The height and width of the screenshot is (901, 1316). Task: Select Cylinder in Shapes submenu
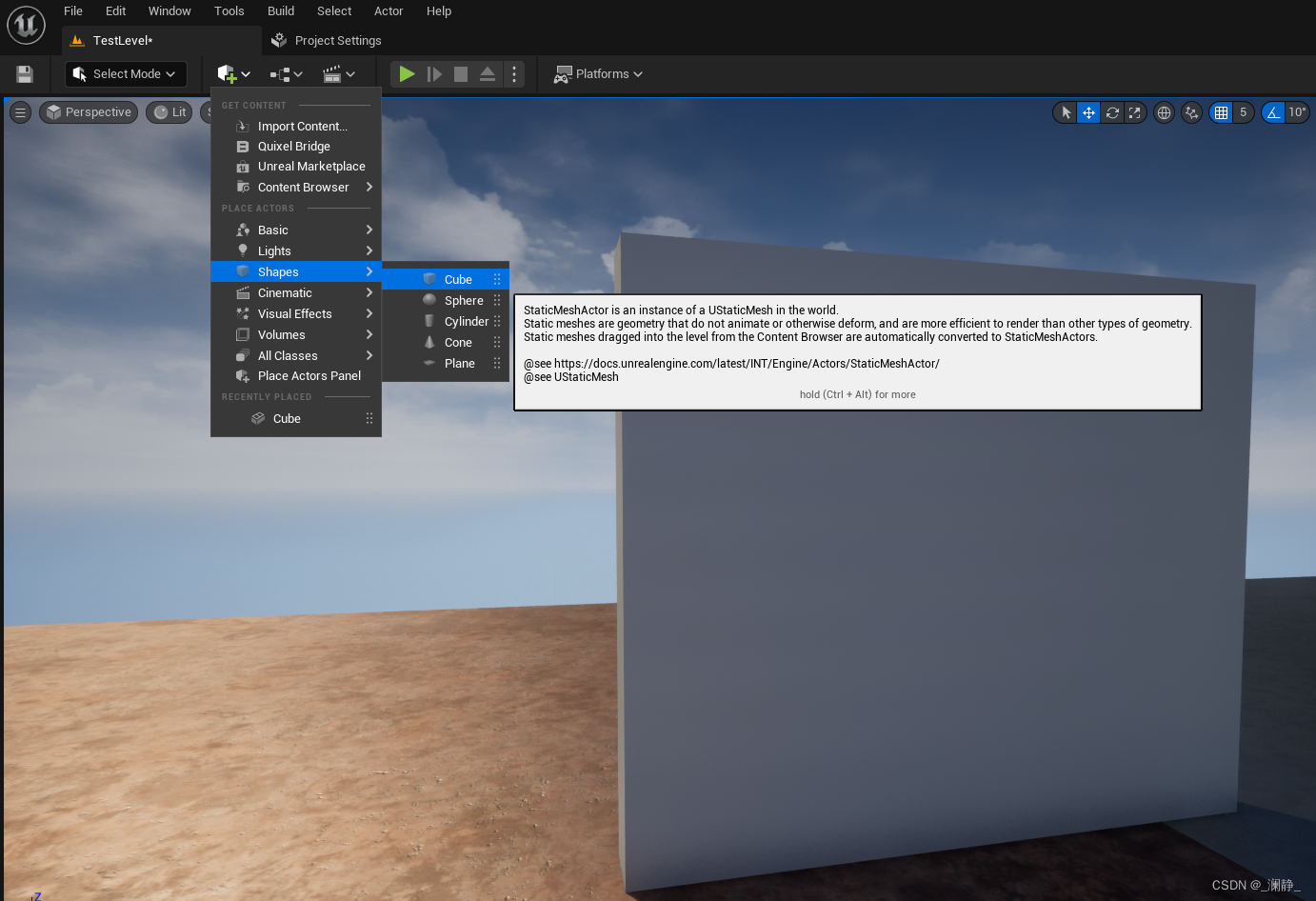446,322
